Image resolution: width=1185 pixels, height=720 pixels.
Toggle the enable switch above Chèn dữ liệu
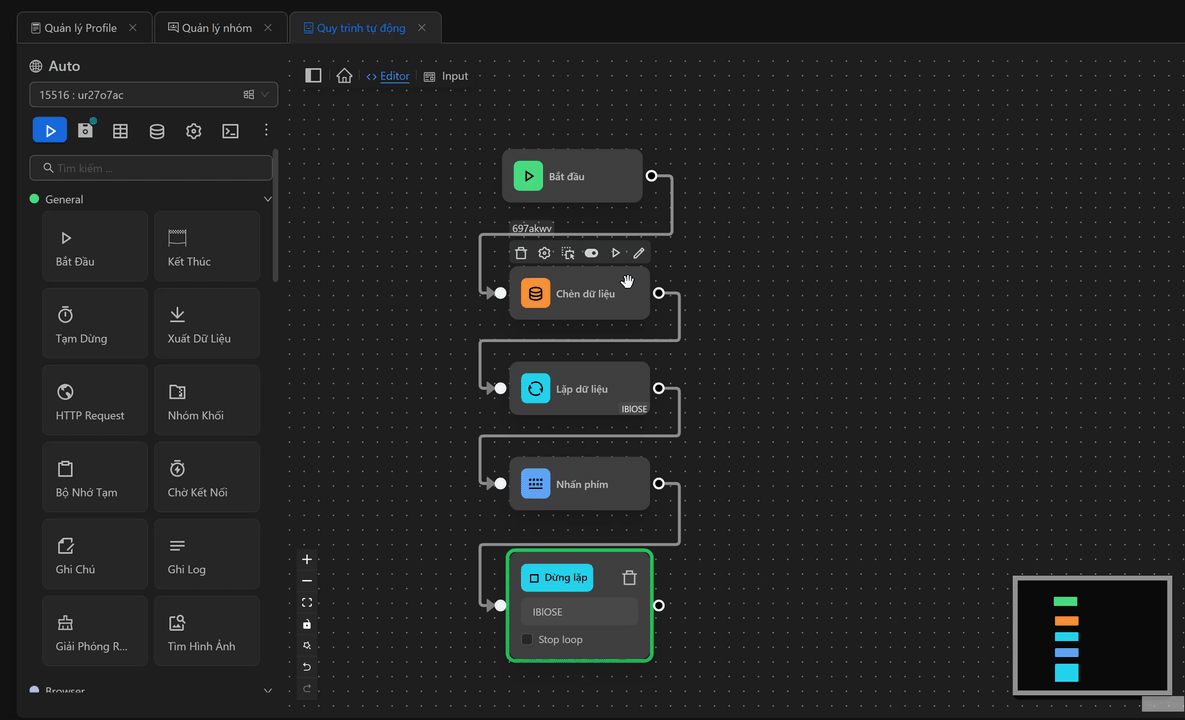[591, 253]
